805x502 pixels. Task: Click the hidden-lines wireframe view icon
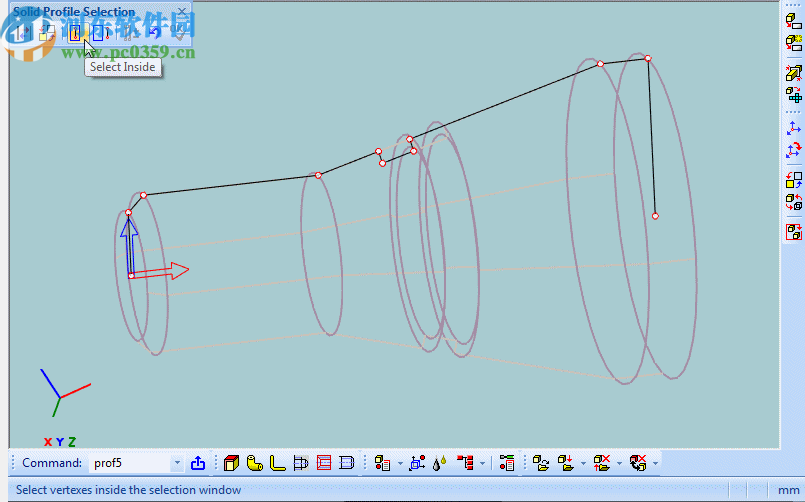point(301,463)
